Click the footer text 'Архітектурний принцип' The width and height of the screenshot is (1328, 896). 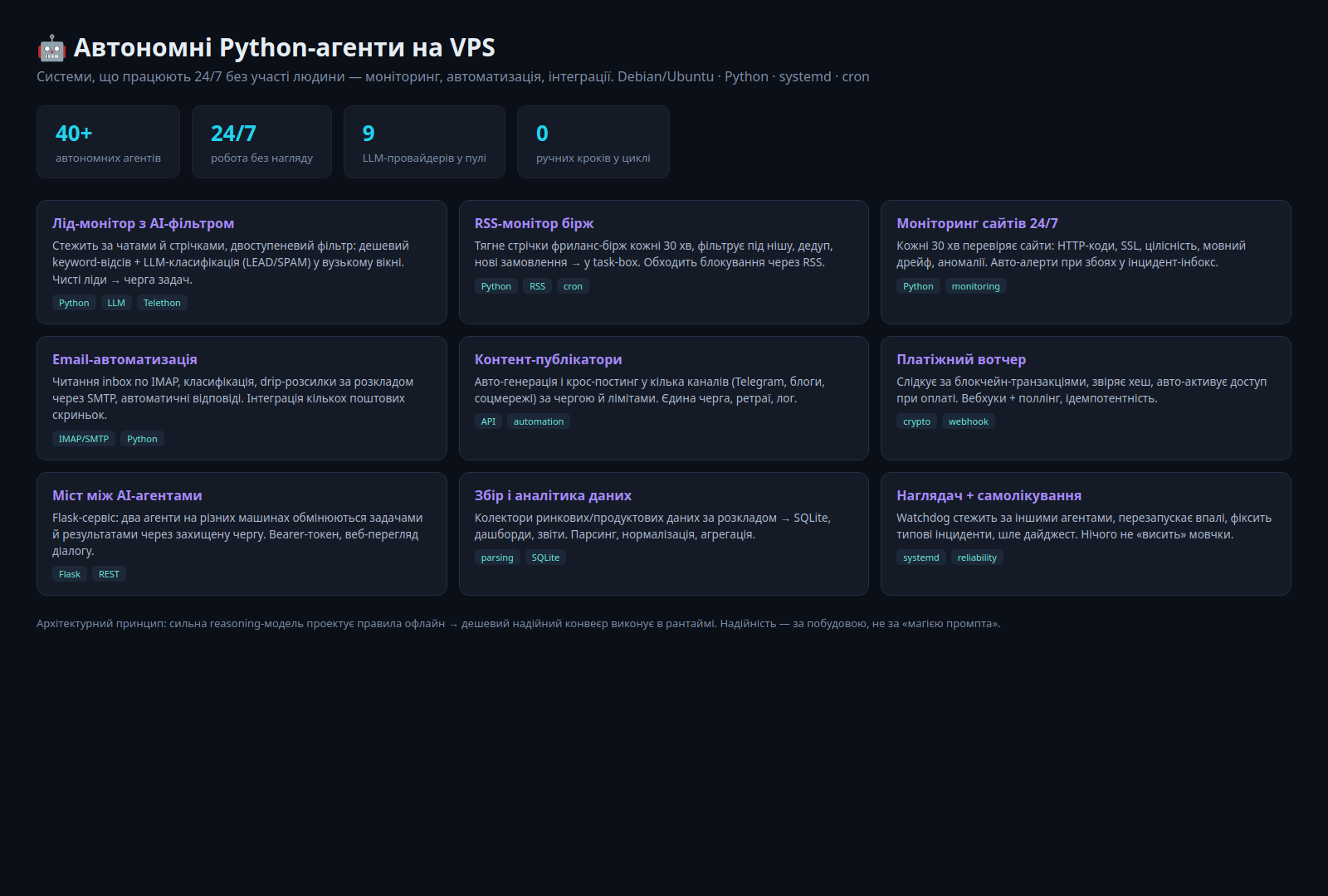pyautogui.click(x=518, y=624)
